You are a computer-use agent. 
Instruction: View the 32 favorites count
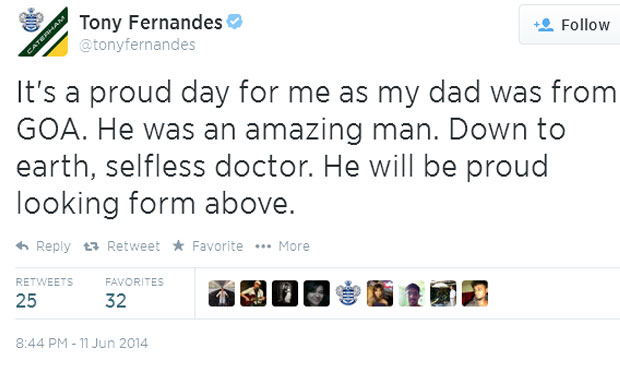coord(116,301)
